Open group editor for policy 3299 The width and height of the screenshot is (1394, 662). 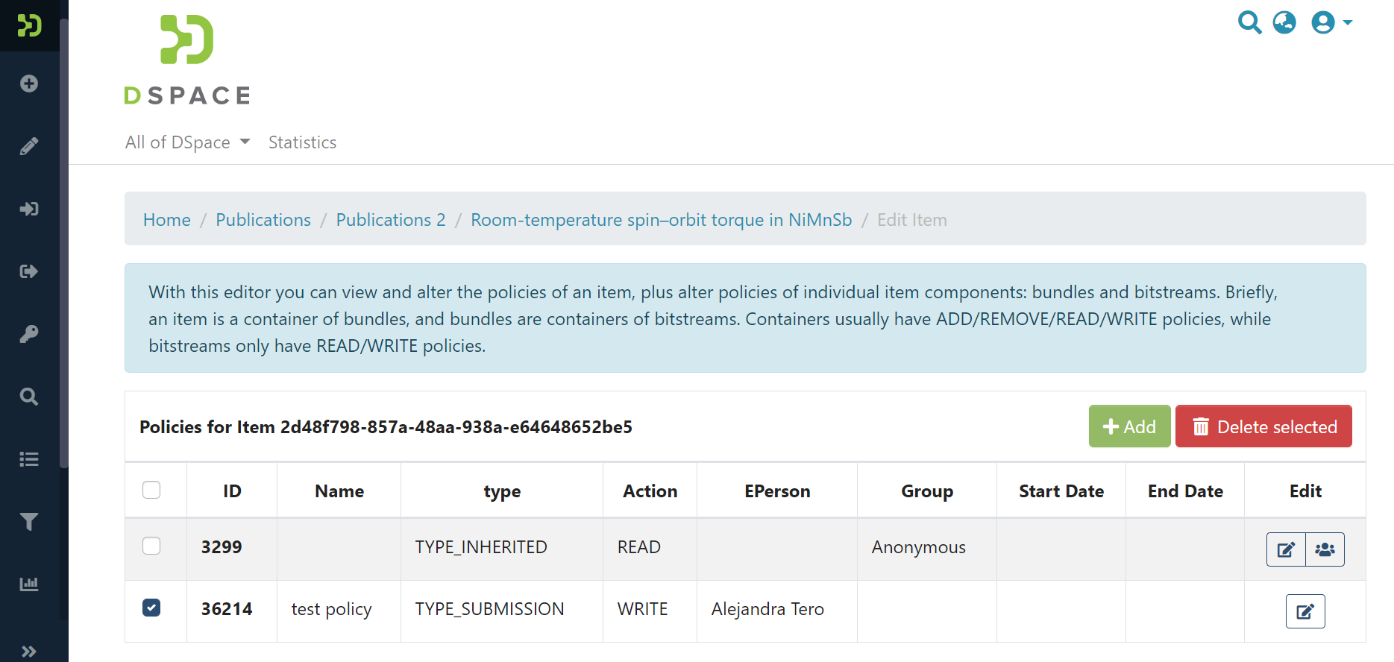coord(1325,549)
